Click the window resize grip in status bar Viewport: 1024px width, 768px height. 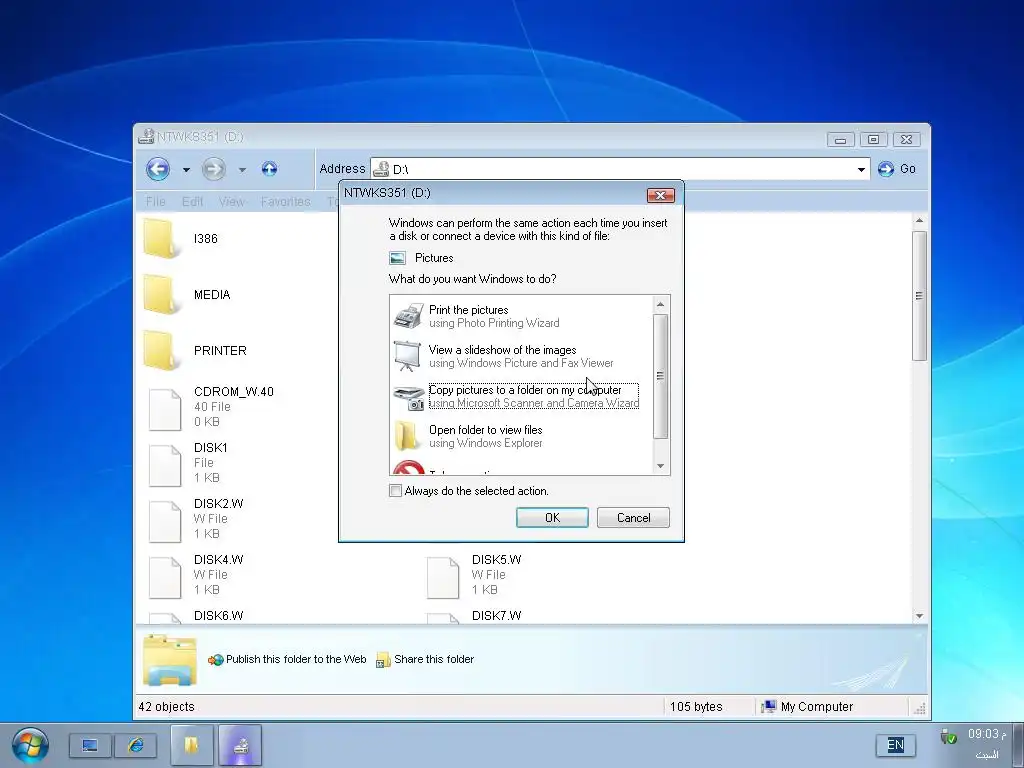pos(920,708)
